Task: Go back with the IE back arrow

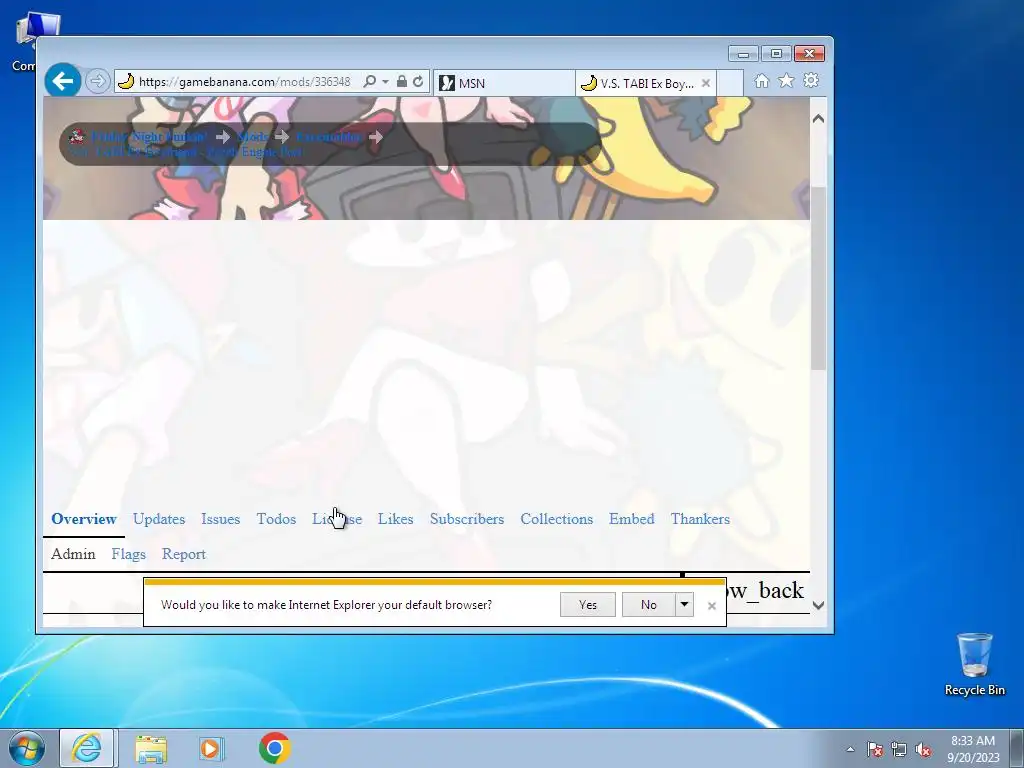Action: click(x=63, y=81)
